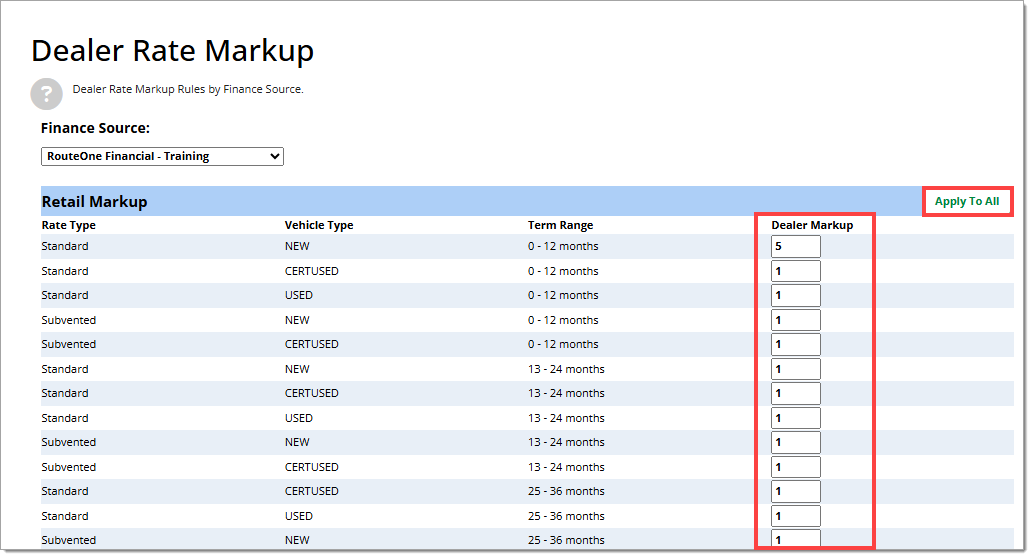The height and width of the screenshot is (557, 1031).
Task: Select markup field for Subvented CERTUSED 0-12 months
Action: click(x=795, y=344)
